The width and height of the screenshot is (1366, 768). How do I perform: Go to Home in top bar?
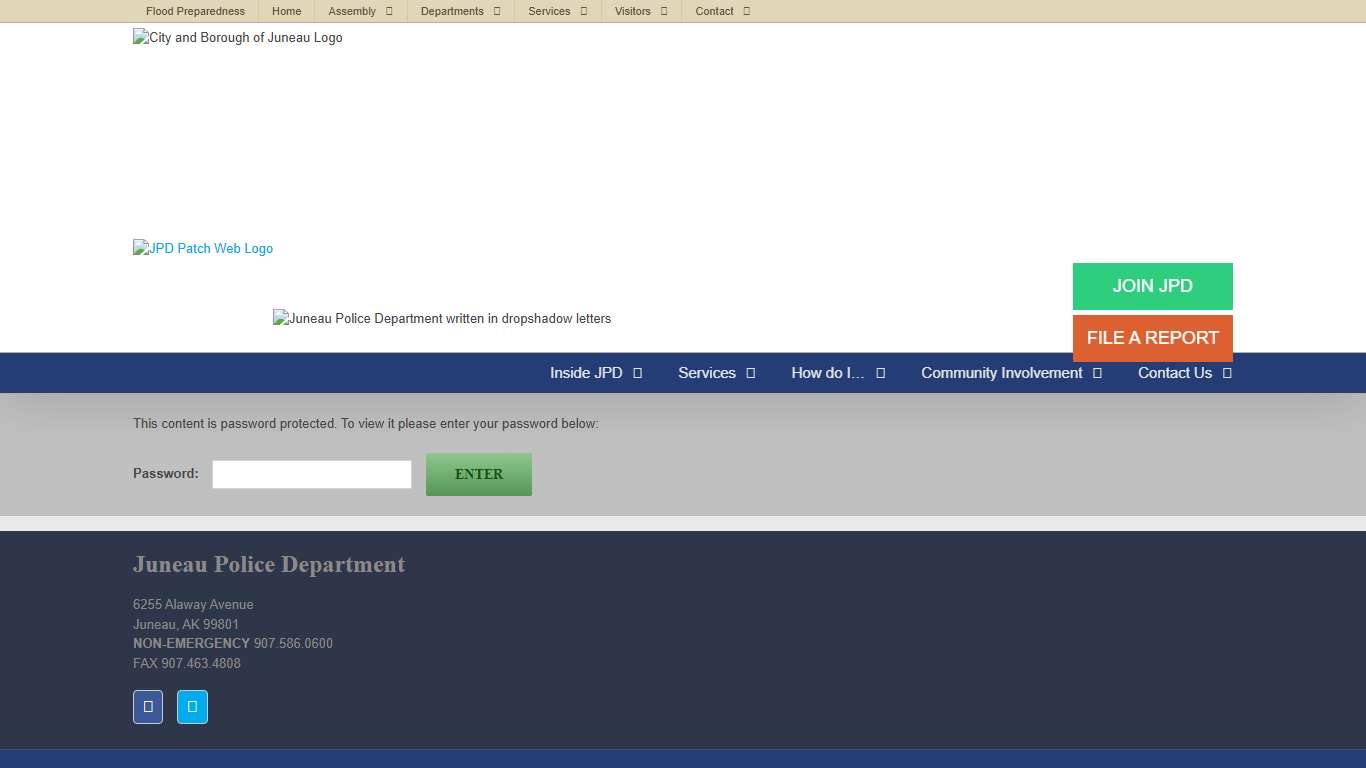point(286,11)
